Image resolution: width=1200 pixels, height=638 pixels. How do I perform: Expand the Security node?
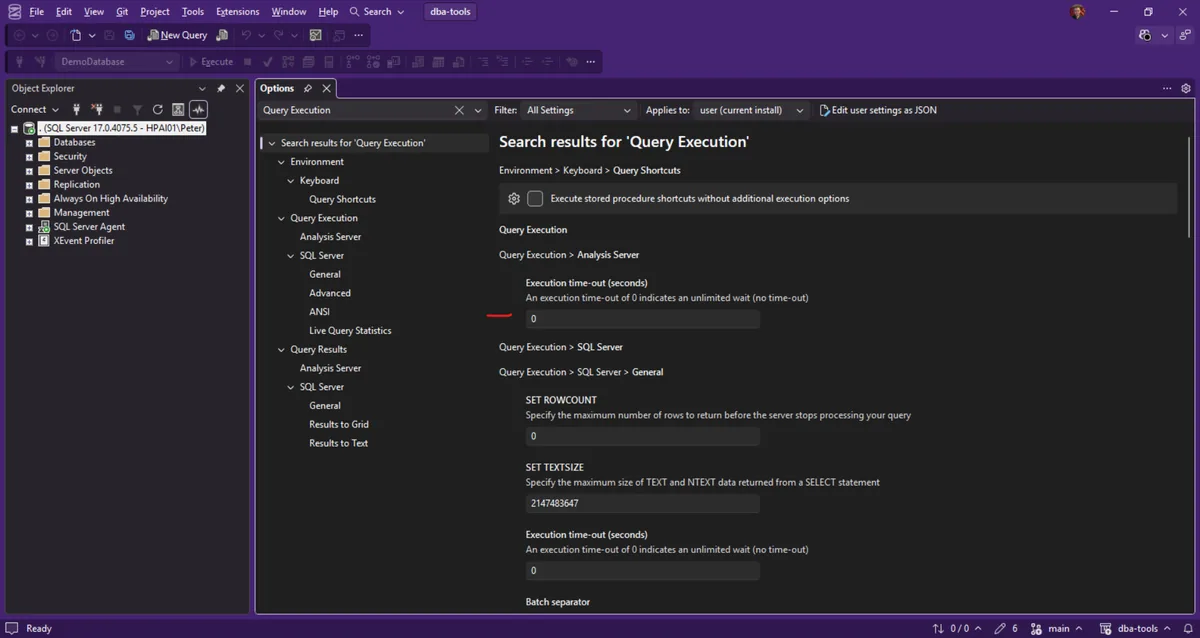coord(29,157)
